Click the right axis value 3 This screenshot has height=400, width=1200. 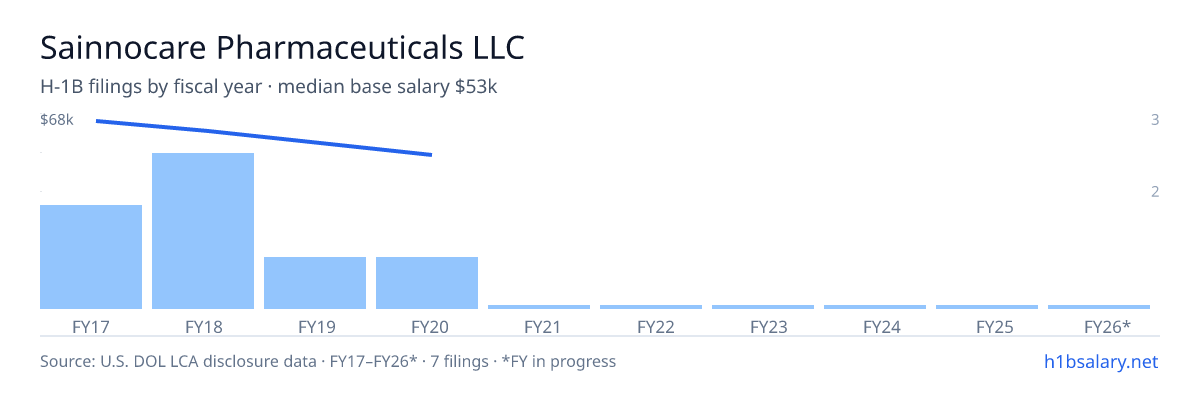1155,120
